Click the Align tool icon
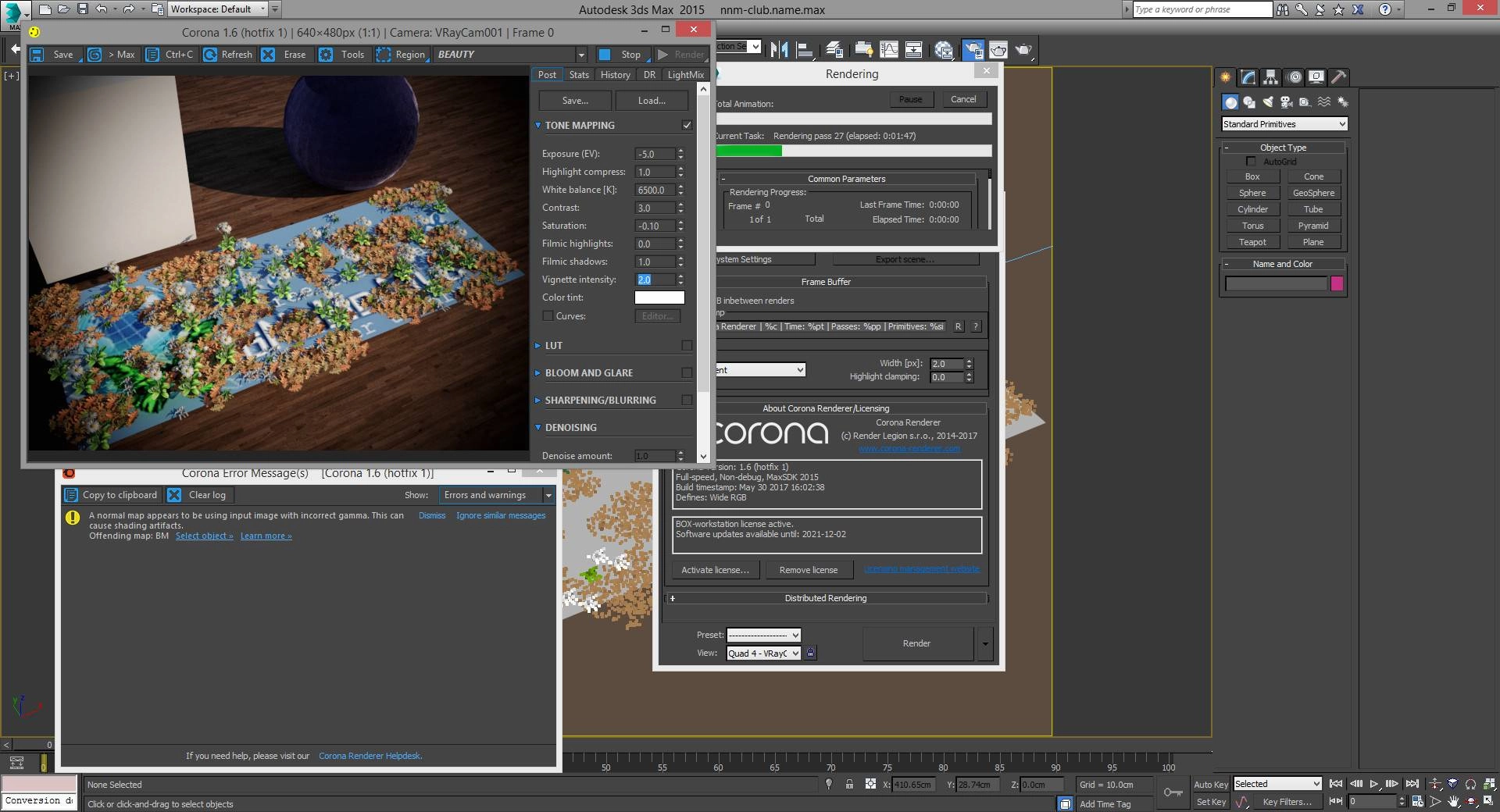The image size is (1500, 812). pos(804,50)
